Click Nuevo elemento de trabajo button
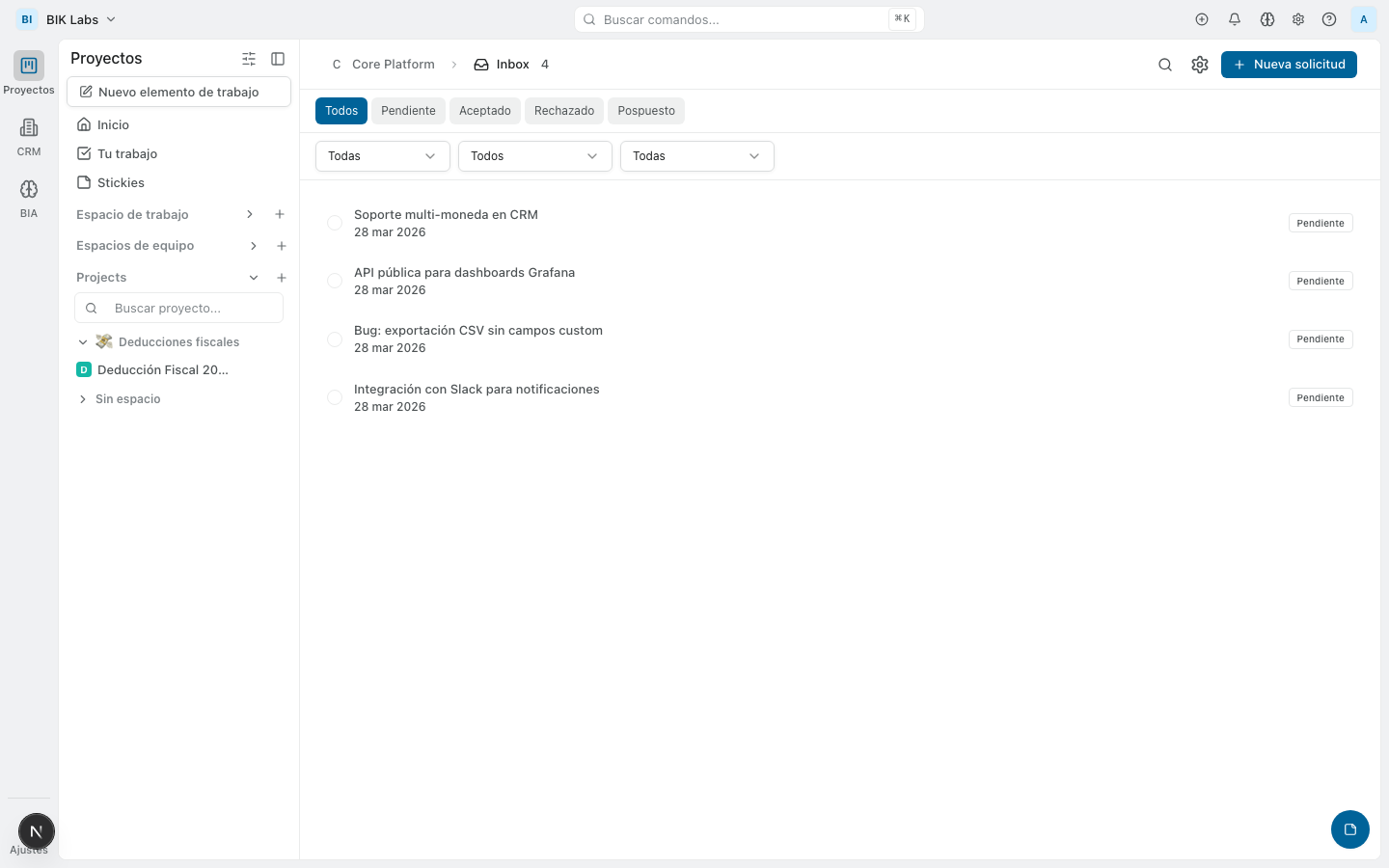The height and width of the screenshot is (868, 1389). [178, 92]
